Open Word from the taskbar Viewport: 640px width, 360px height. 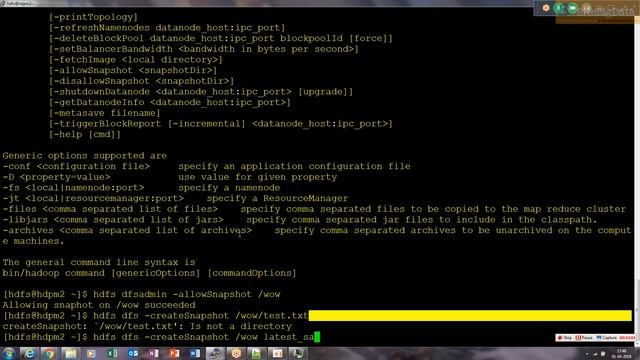(x=195, y=353)
